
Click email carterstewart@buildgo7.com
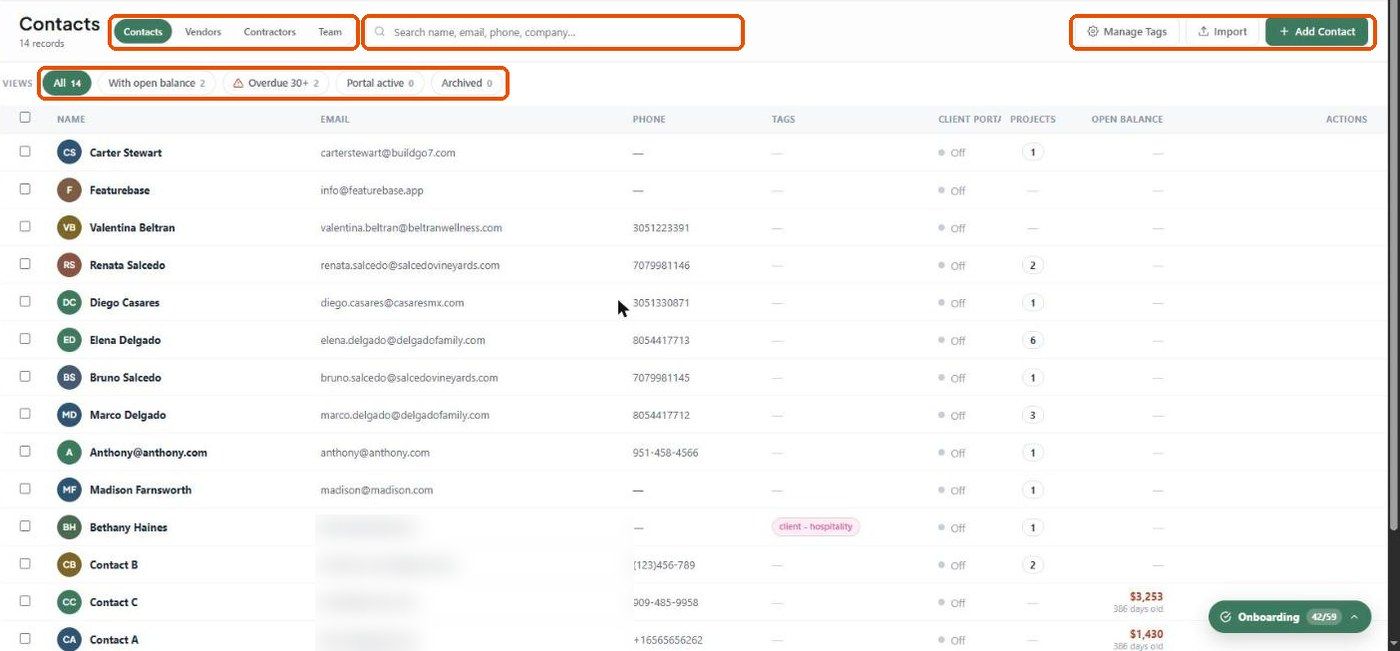pos(388,153)
